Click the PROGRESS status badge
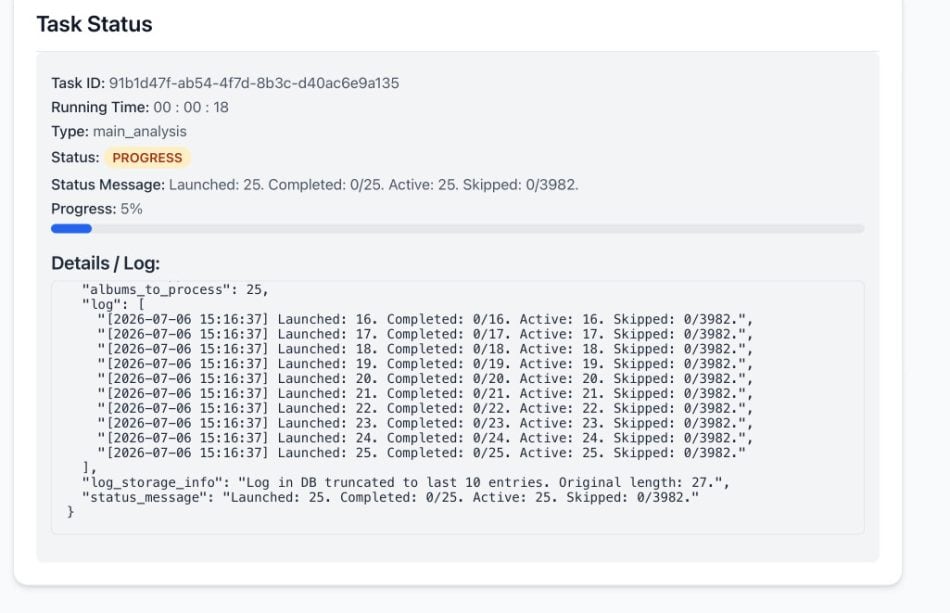 pos(147,157)
